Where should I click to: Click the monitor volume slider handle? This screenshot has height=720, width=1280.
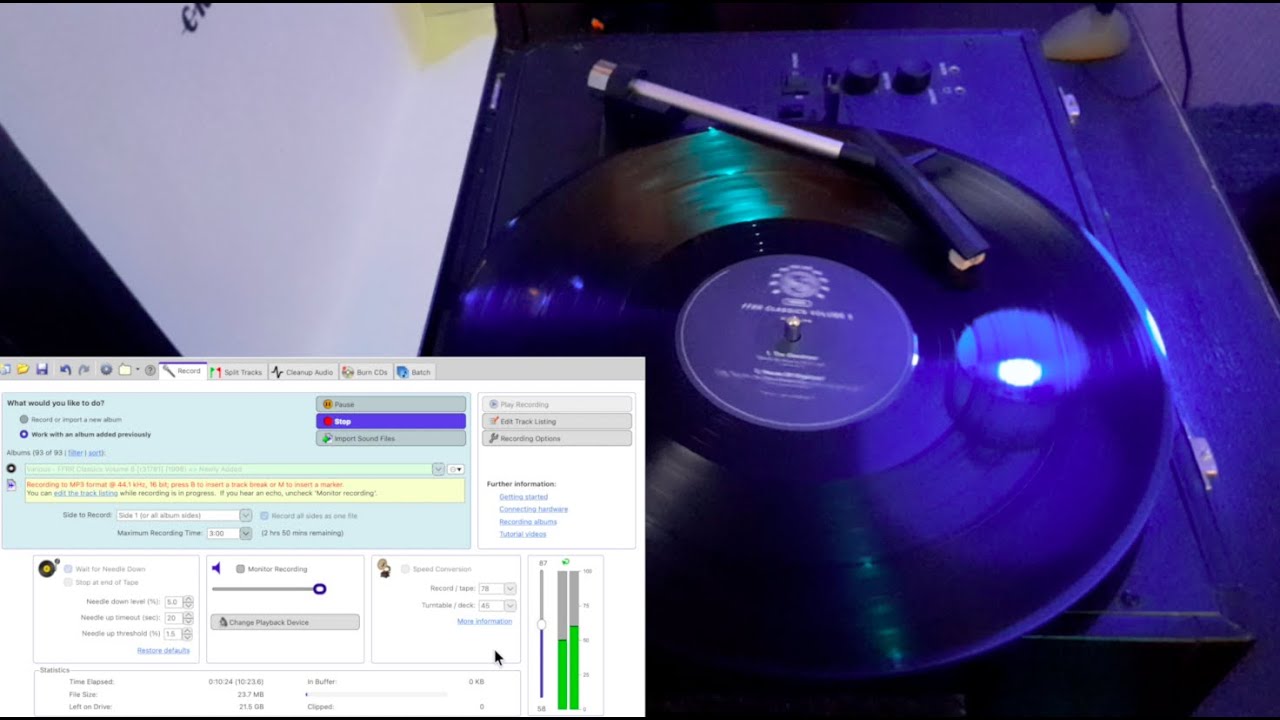[320, 589]
